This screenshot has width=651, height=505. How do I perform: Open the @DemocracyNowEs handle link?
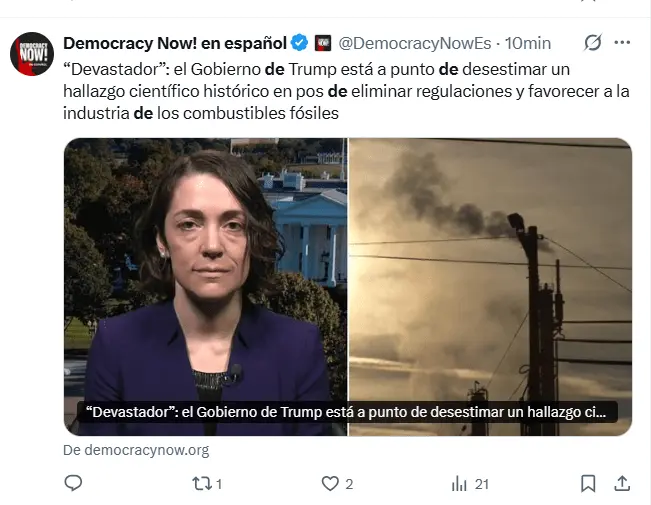coord(415,43)
